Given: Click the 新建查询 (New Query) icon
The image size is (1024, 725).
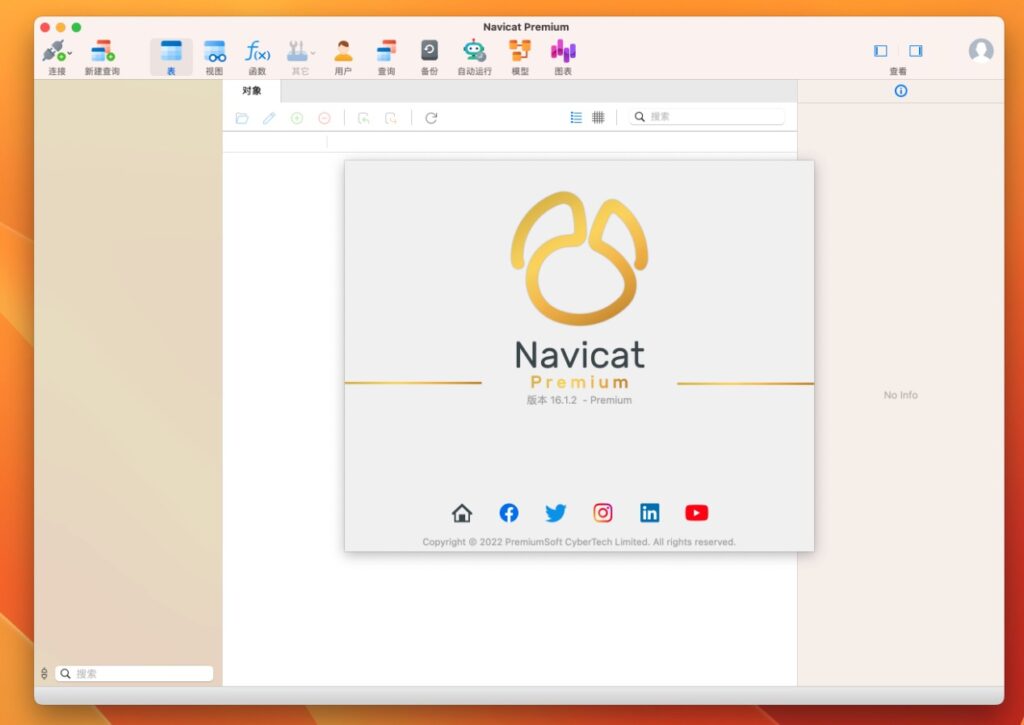Looking at the screenshot, I should pyautogui.click(x=101, y=55).
